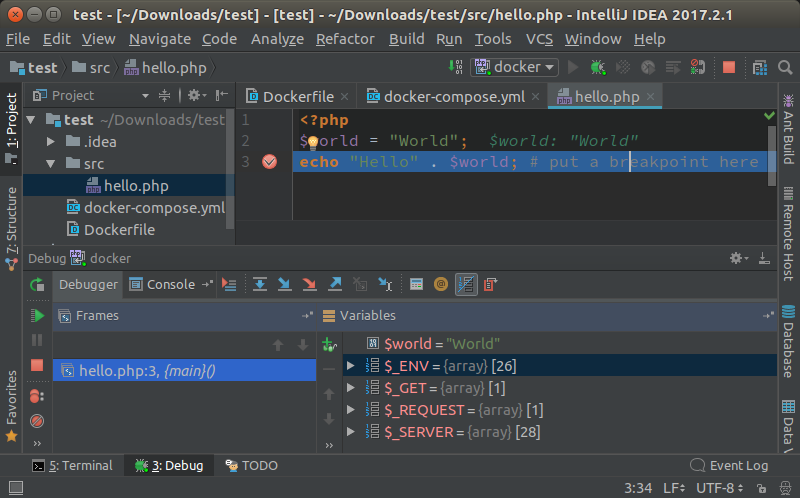Open Database side panel

788,341
